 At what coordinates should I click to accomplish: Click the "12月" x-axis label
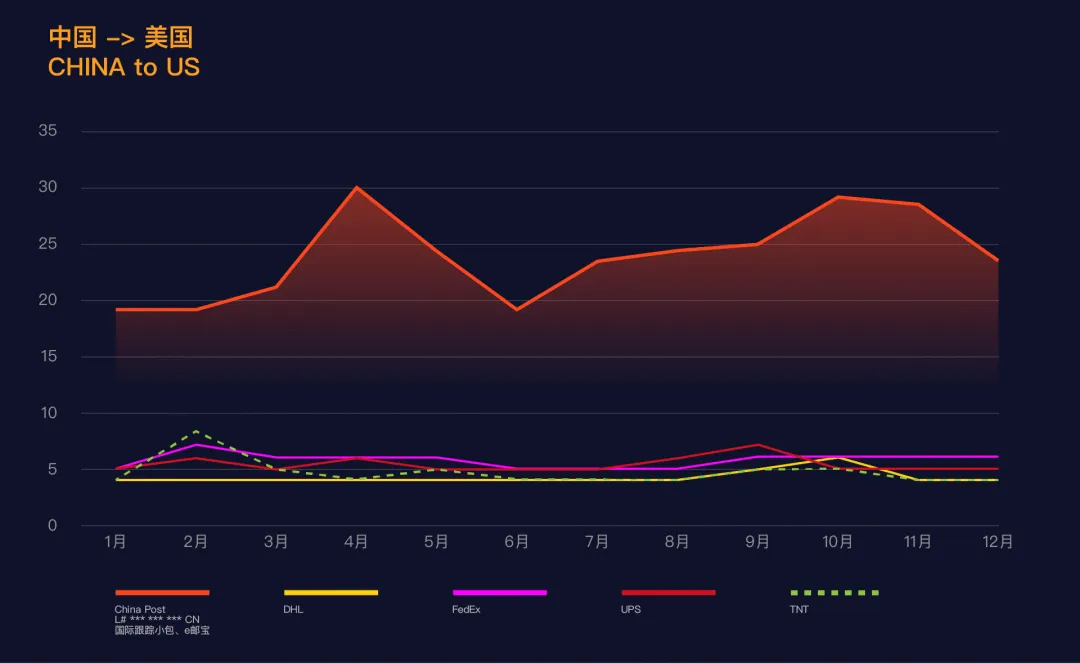998,542
